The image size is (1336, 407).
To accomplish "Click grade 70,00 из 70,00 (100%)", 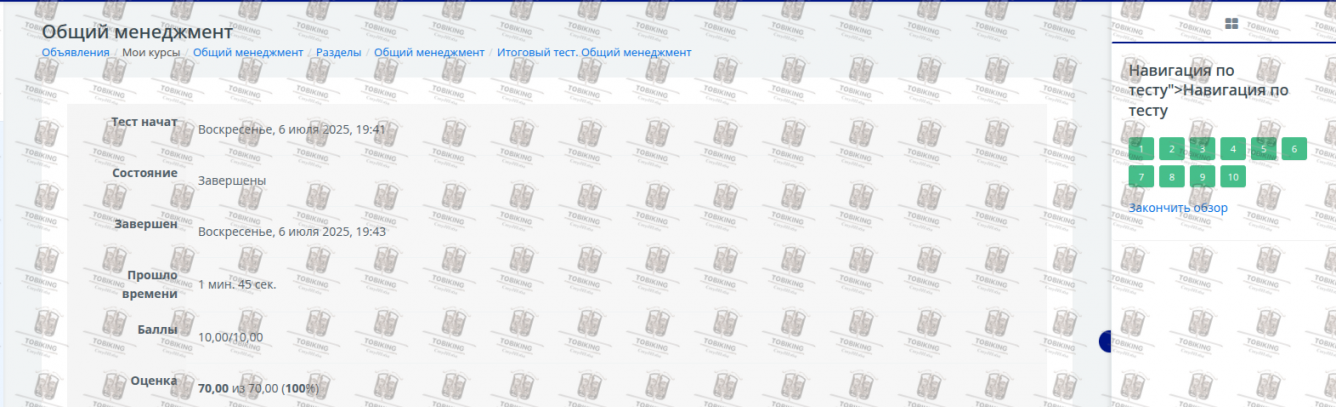I will [x=258, y=388].
